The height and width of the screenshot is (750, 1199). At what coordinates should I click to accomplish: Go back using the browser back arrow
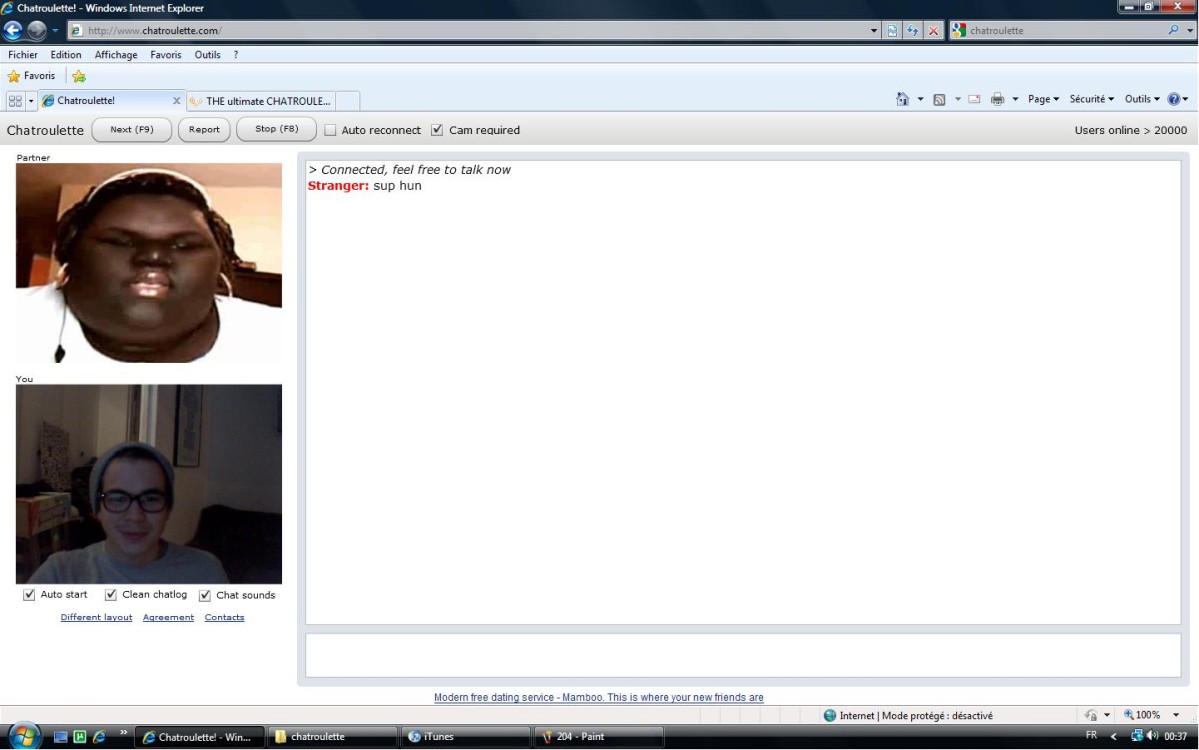(x=13, y=31)
